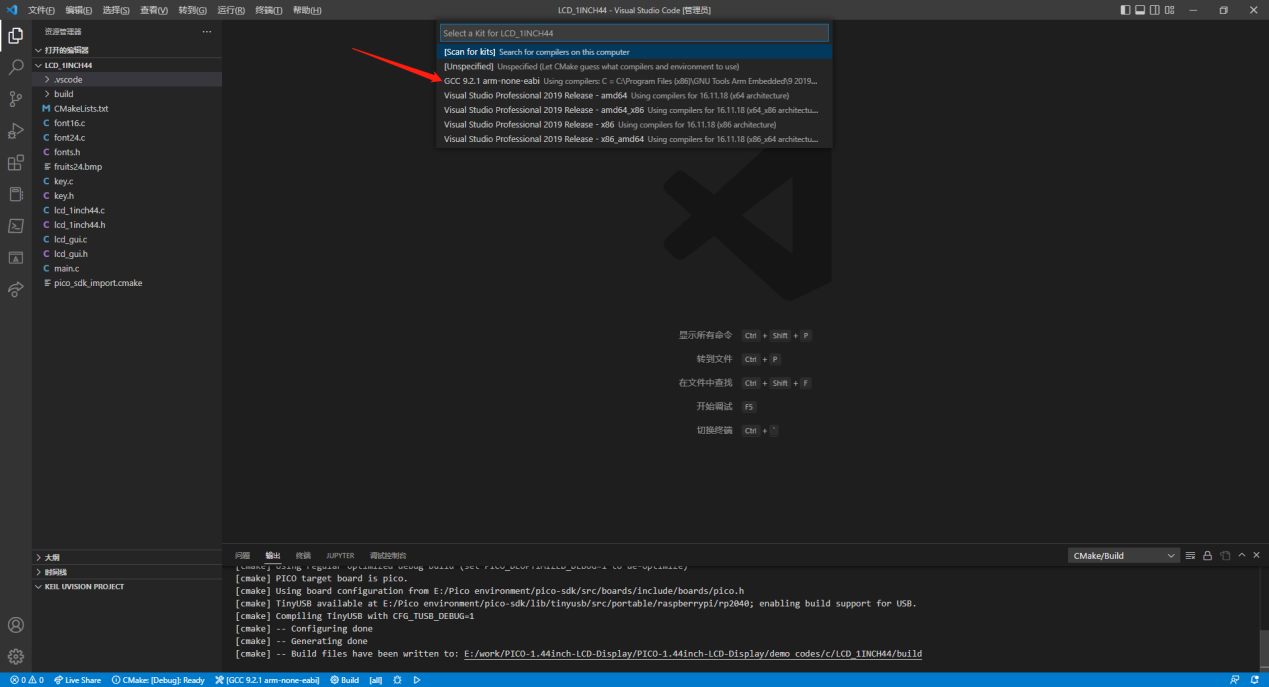Toggle output scroll lock icon
Viewport: 1269px width, 687px height.
pos(1207,555)
